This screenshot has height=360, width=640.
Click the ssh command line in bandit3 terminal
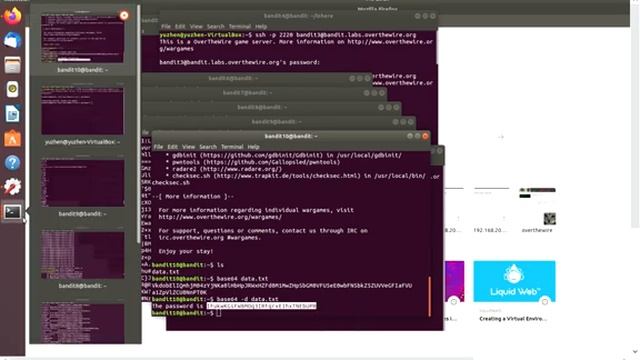click(x=335, y=35)
